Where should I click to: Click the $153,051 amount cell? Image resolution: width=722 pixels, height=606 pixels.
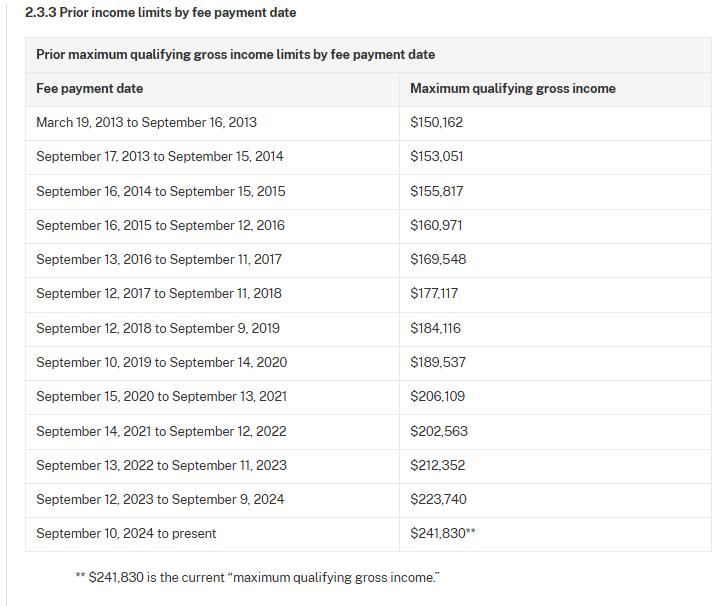pos(436,156)
